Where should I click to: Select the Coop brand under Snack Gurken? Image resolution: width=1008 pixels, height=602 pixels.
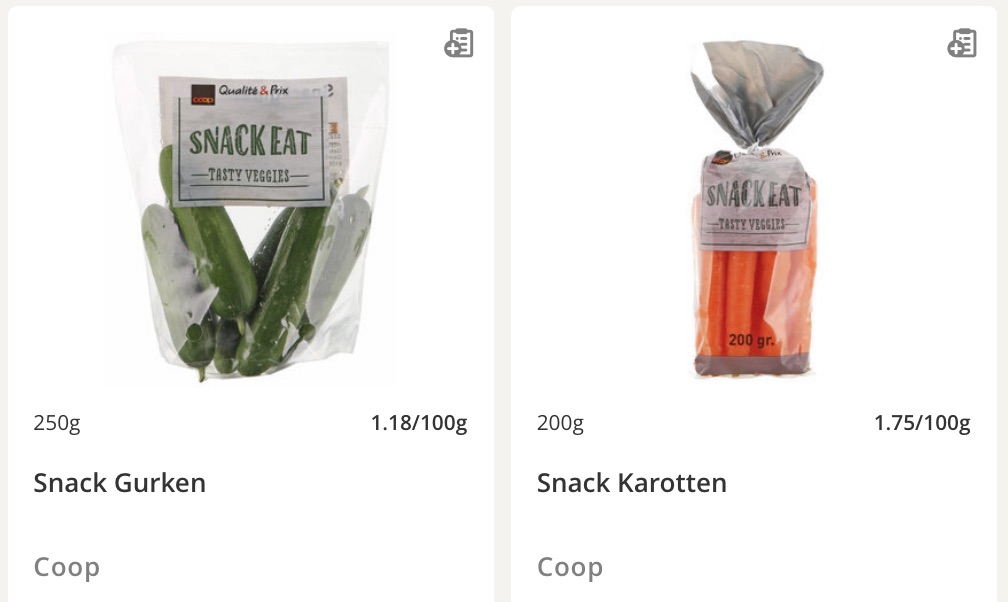click(67, 567)
